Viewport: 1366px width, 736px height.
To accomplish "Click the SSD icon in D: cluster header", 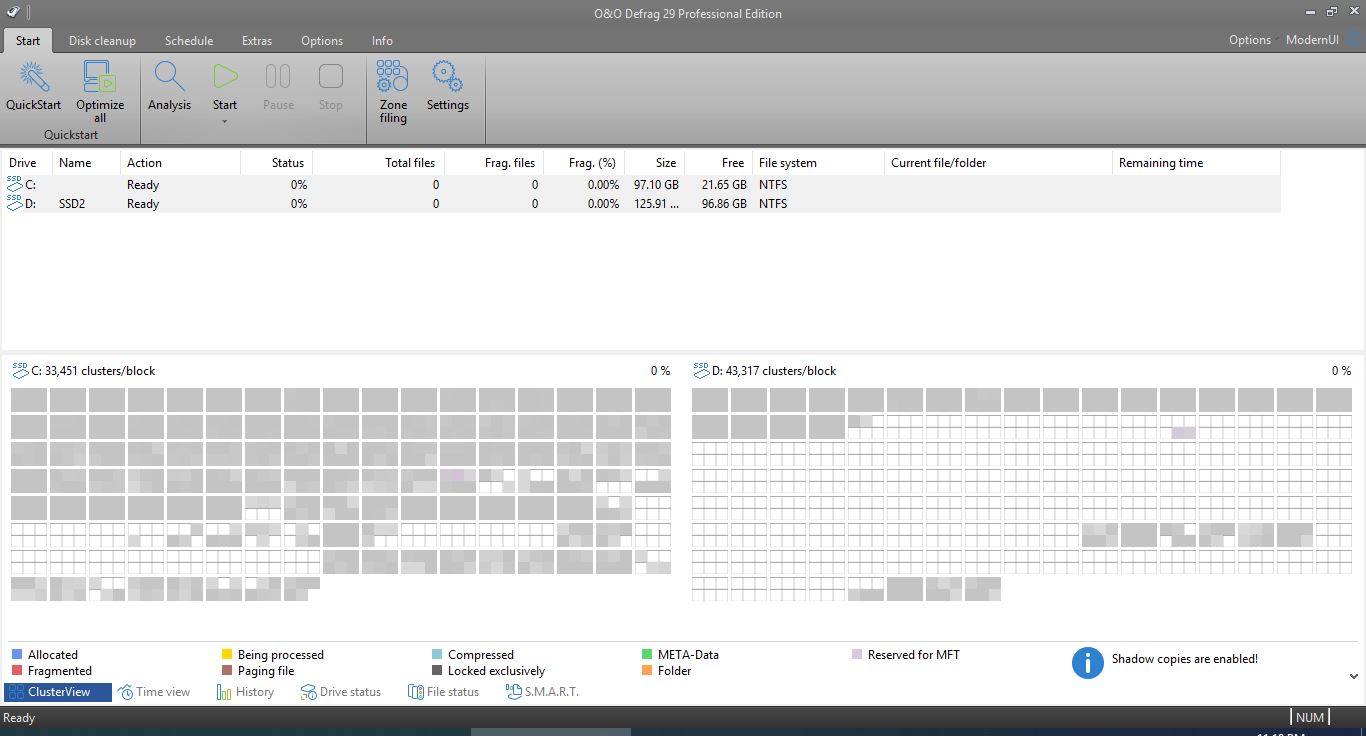I will click(701, 369).
